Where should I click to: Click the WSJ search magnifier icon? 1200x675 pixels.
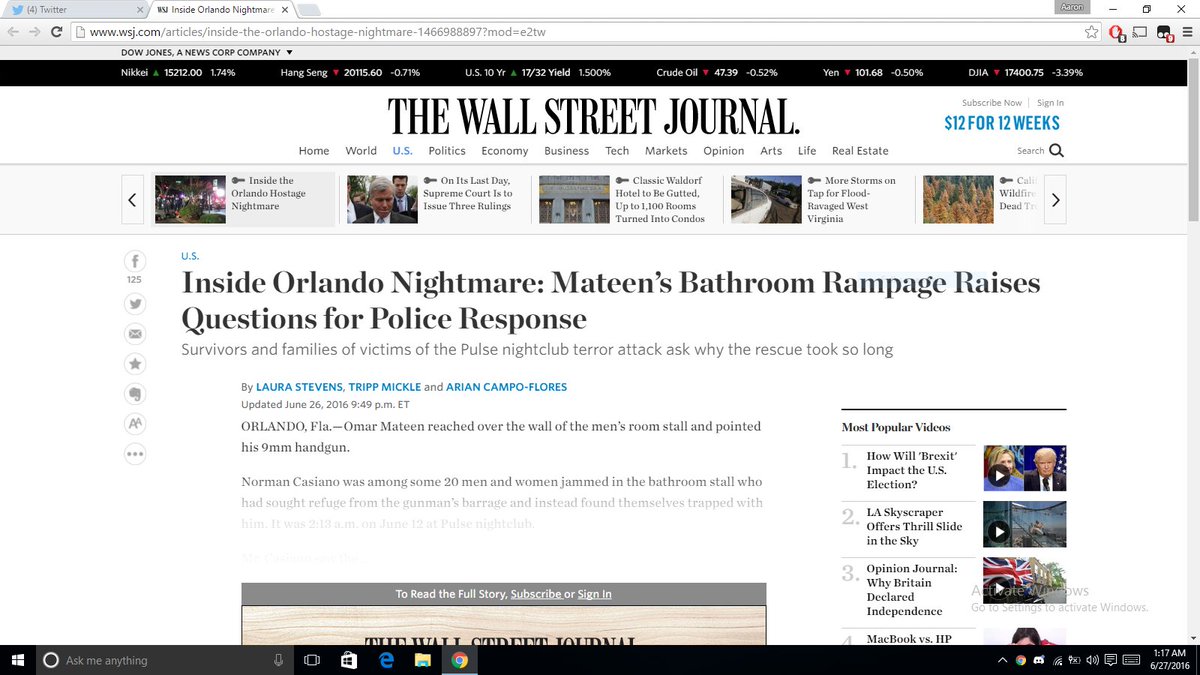pyautogui.click(x=1056, y=151)
